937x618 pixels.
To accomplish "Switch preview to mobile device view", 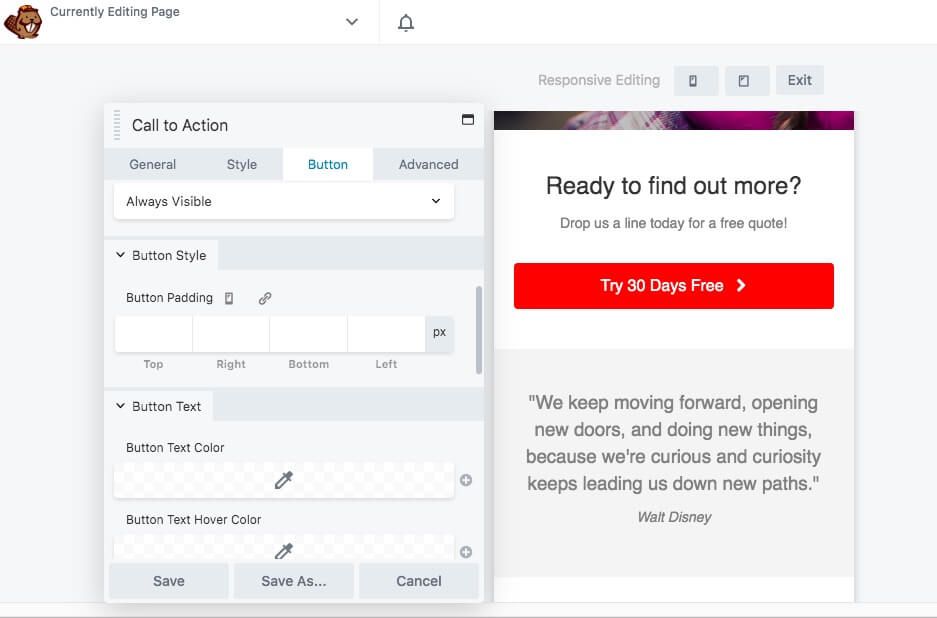I will coord(695,80).
